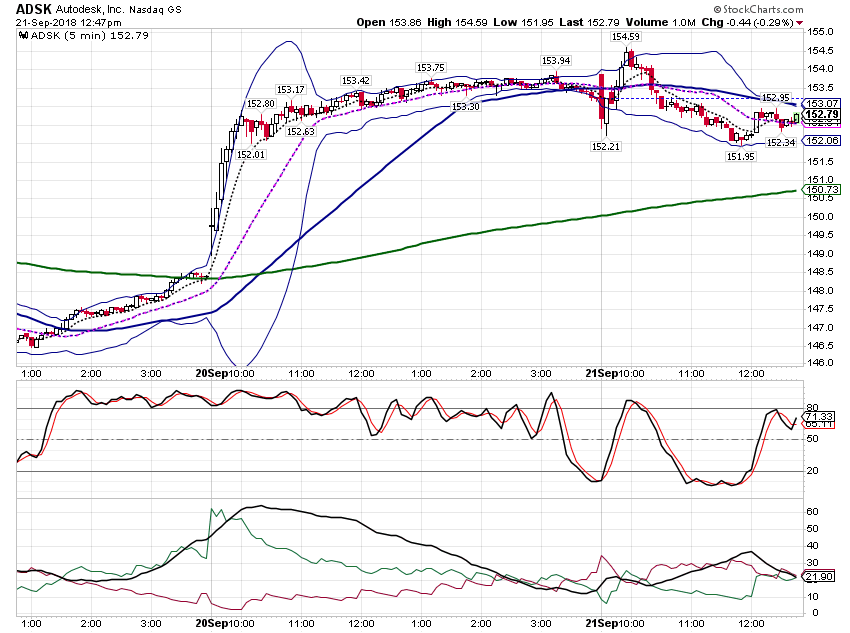Click the 152.80 price annotation
Image resolution: width=850 pixels, height=633 pixels.
click(261, 104)
